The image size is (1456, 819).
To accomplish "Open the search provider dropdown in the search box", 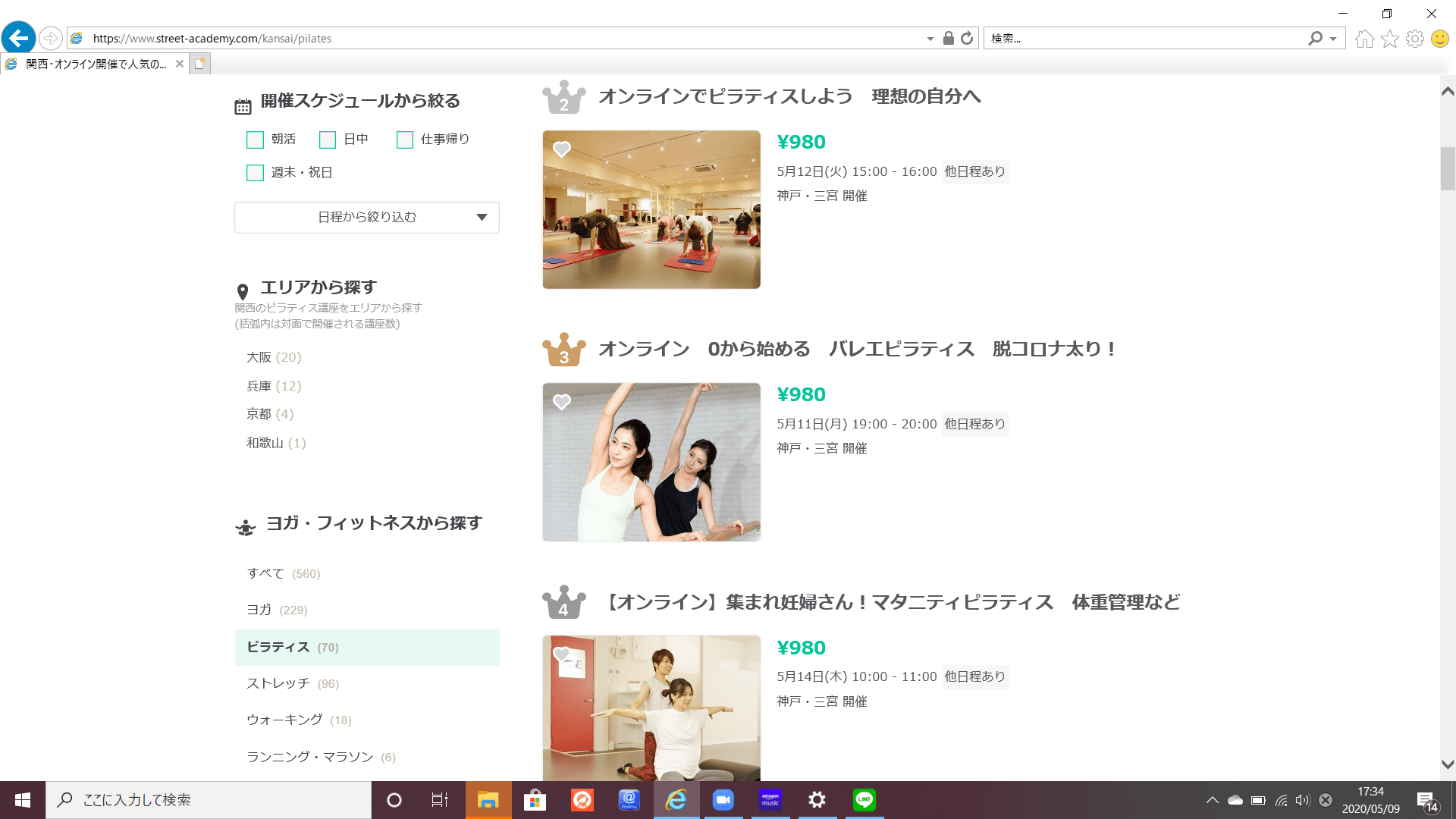I will coord(1331,38).
